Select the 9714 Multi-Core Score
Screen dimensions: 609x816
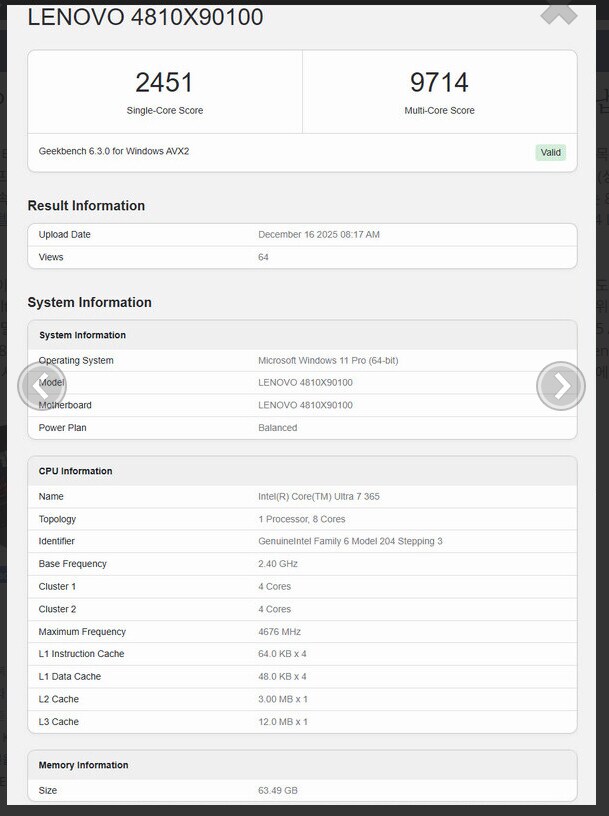click(x=439, y=83)
